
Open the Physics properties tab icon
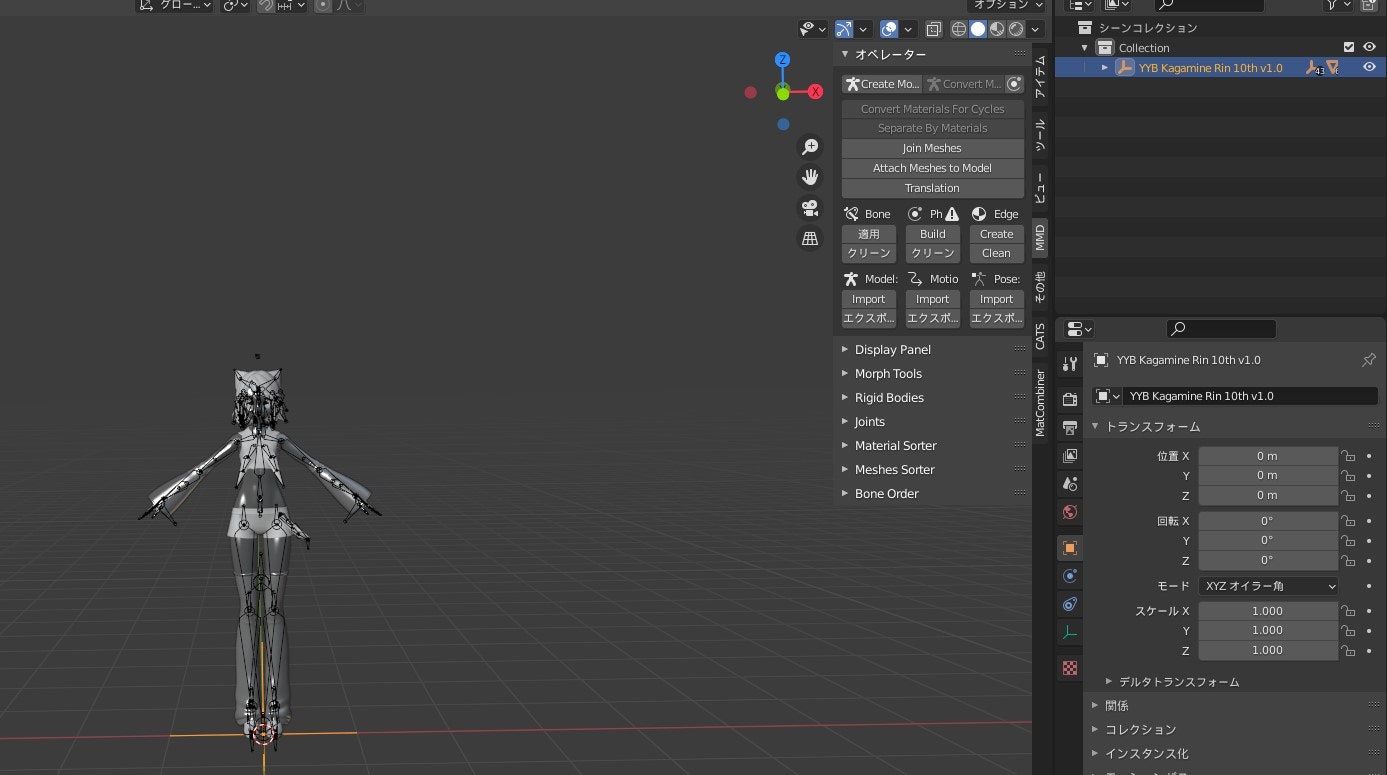tap(1070, 576)
